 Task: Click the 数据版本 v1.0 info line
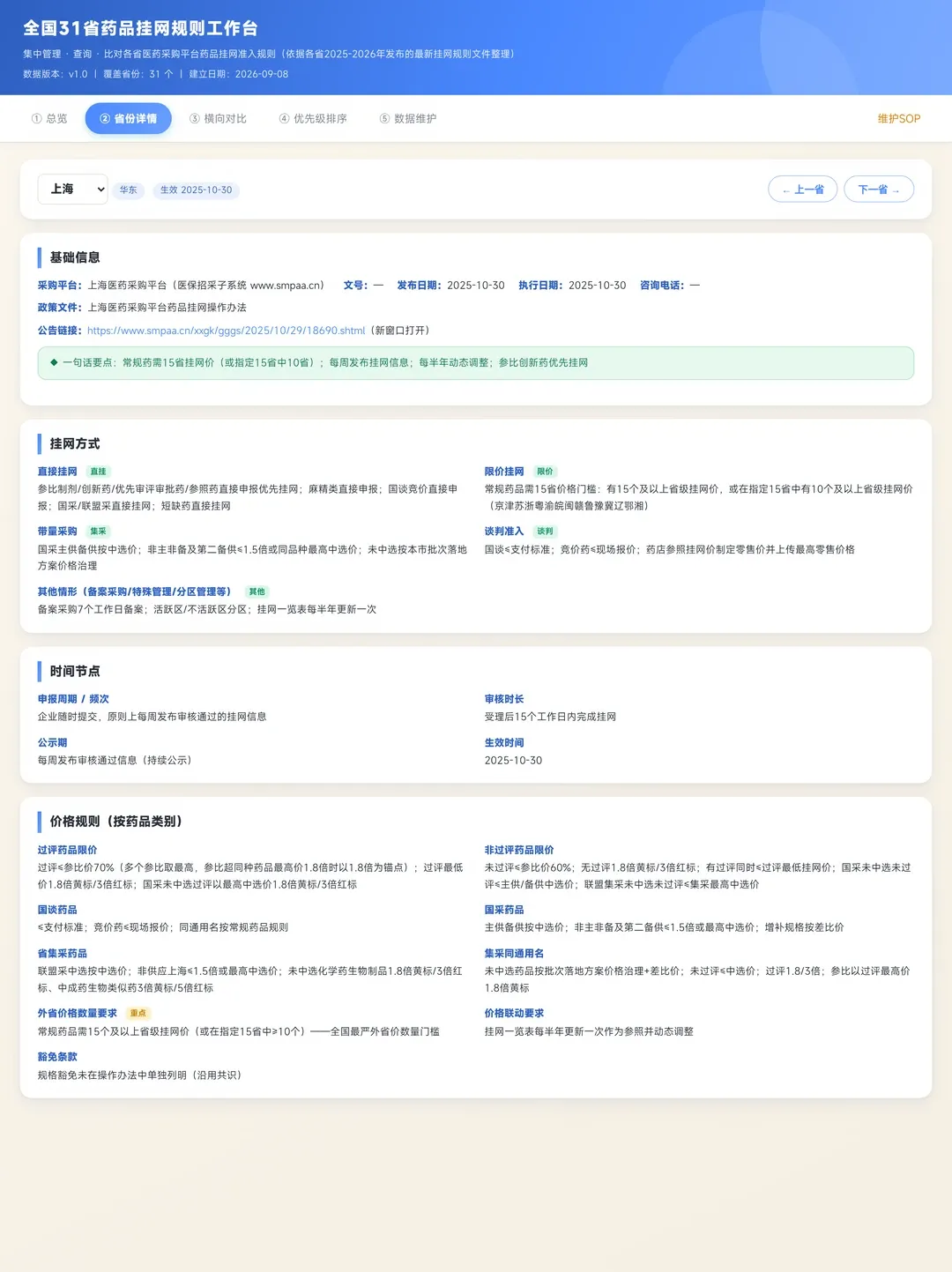click(x=155, y=74)
